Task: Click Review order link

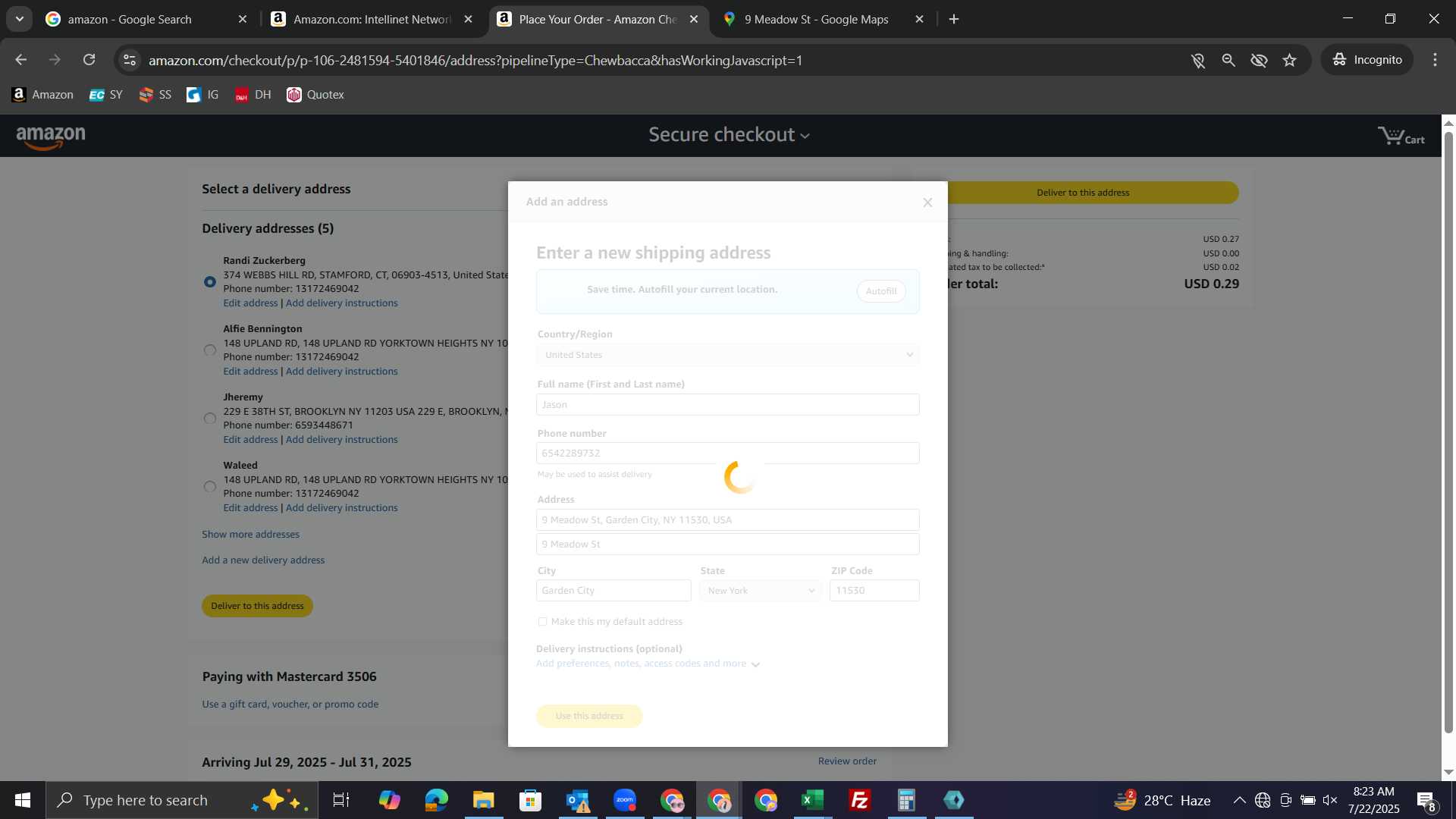Action: point(847,761)
